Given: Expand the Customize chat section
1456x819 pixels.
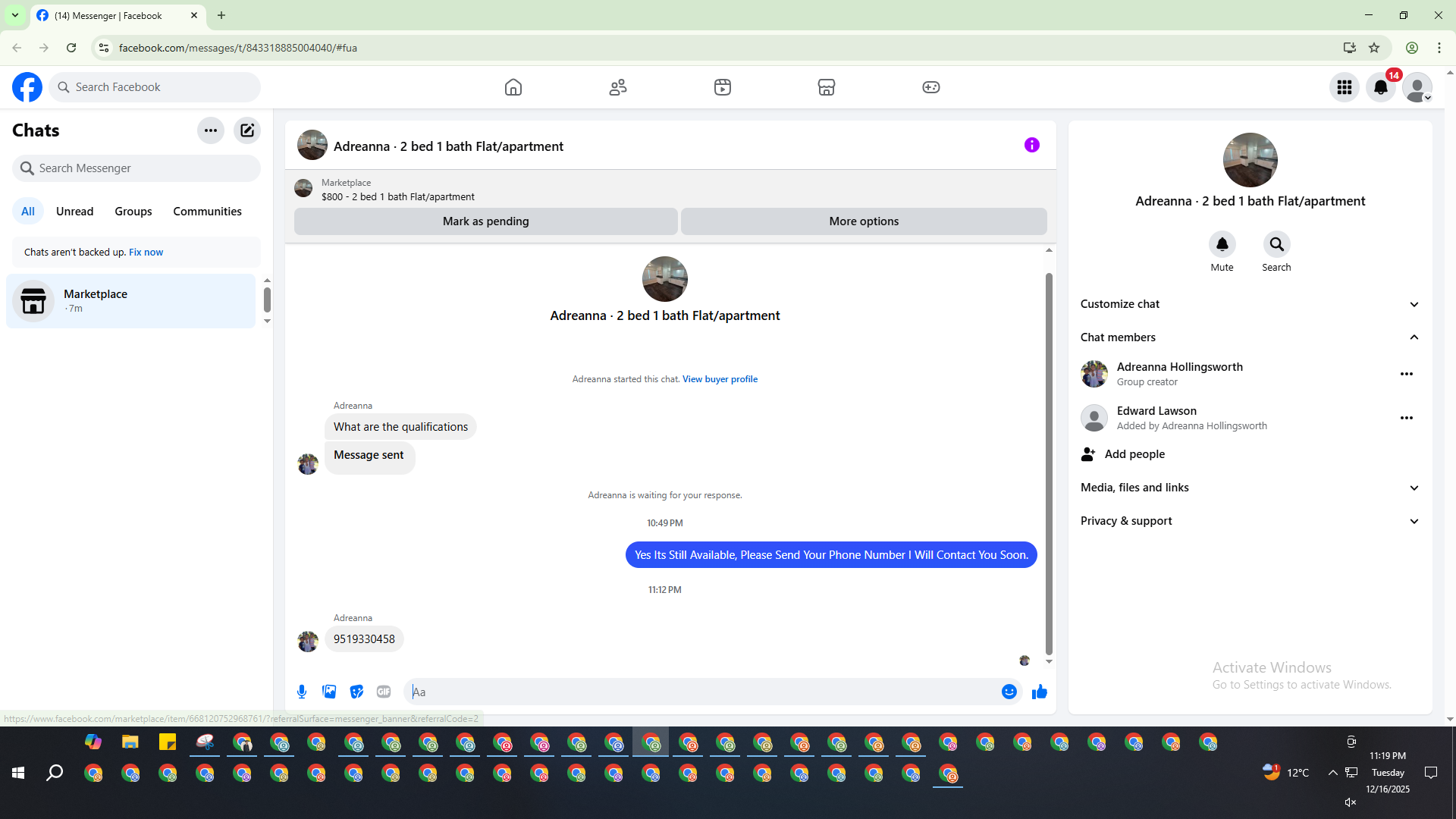Looking at the screenshot, I should (1250, 304).
